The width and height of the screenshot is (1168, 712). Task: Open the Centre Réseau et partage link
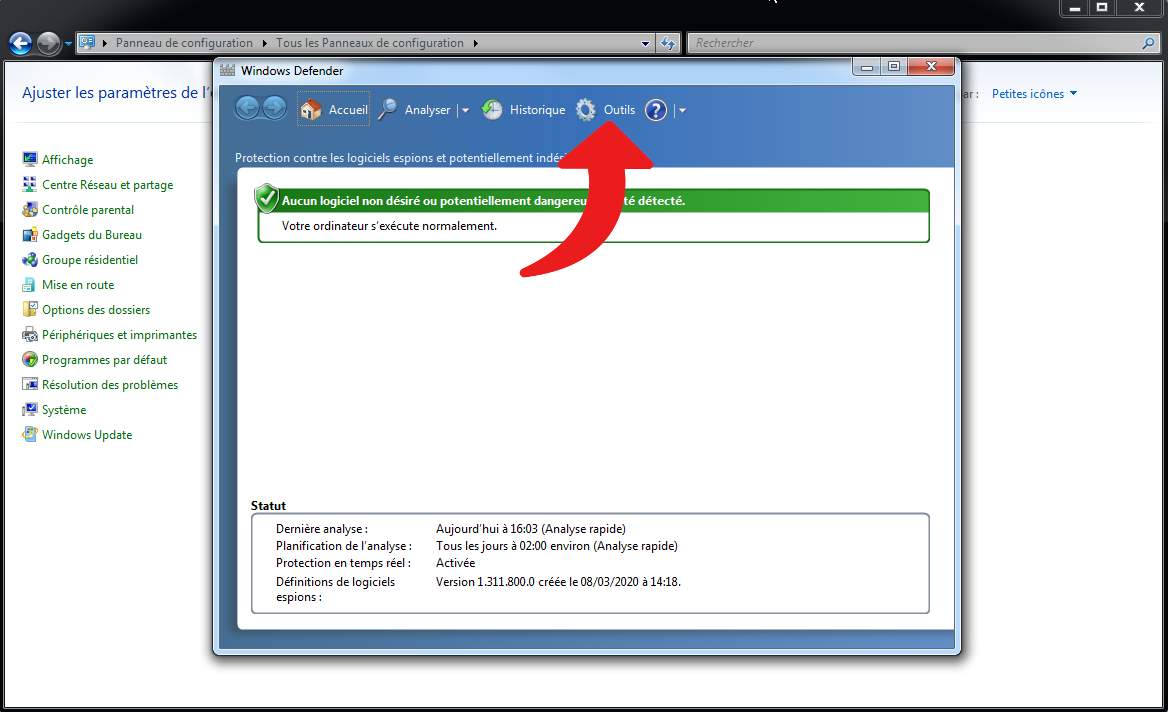pos(107,185)
